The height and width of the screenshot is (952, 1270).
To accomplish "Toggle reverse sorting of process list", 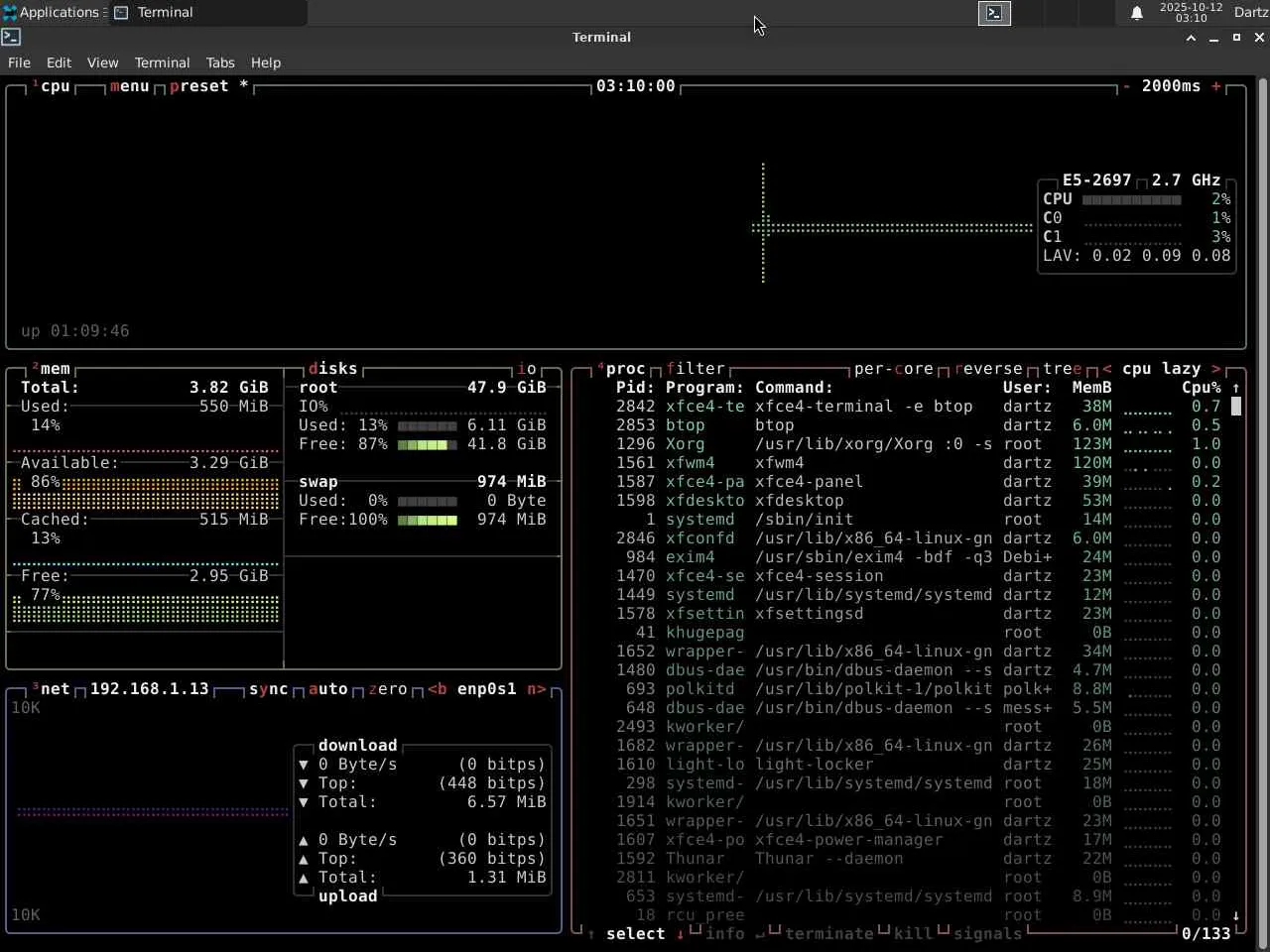I will point(988,369).
